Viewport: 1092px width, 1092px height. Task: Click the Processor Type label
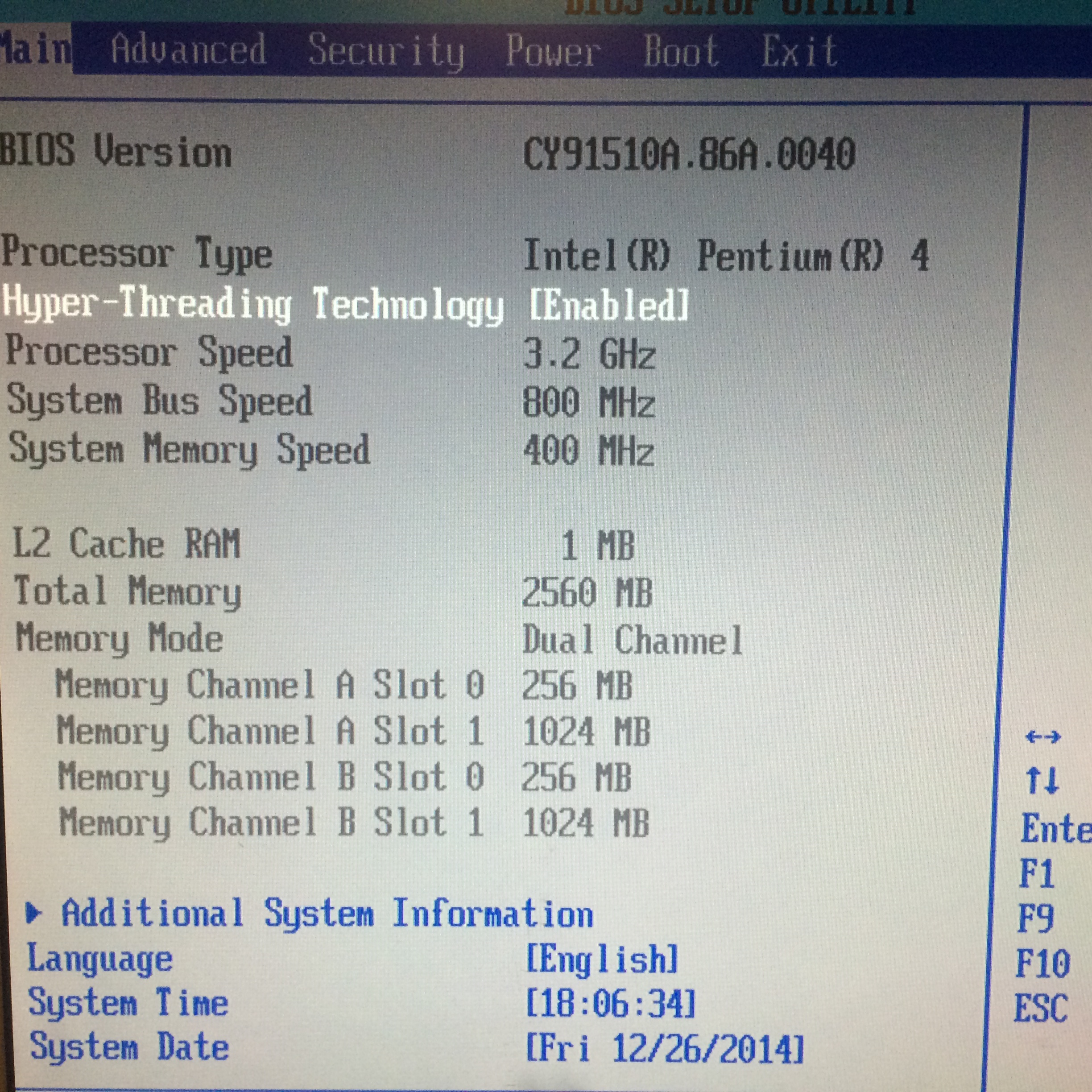coord(137,254)
